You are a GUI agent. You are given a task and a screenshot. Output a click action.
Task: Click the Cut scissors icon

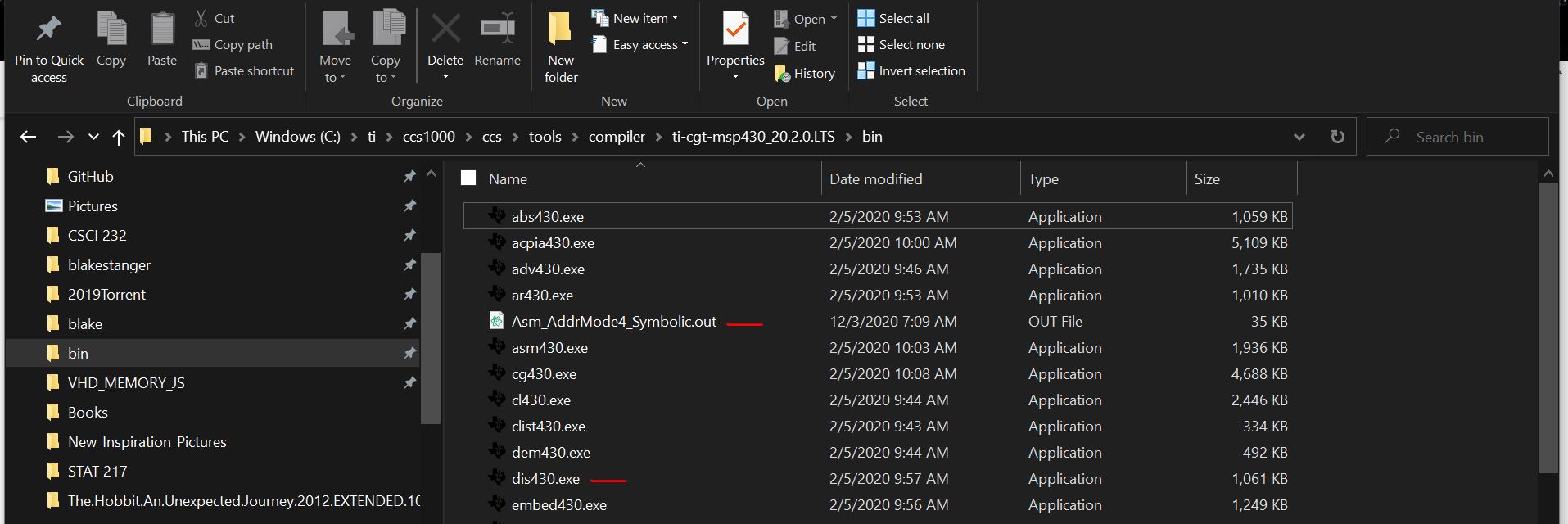(x=201, y=18)
